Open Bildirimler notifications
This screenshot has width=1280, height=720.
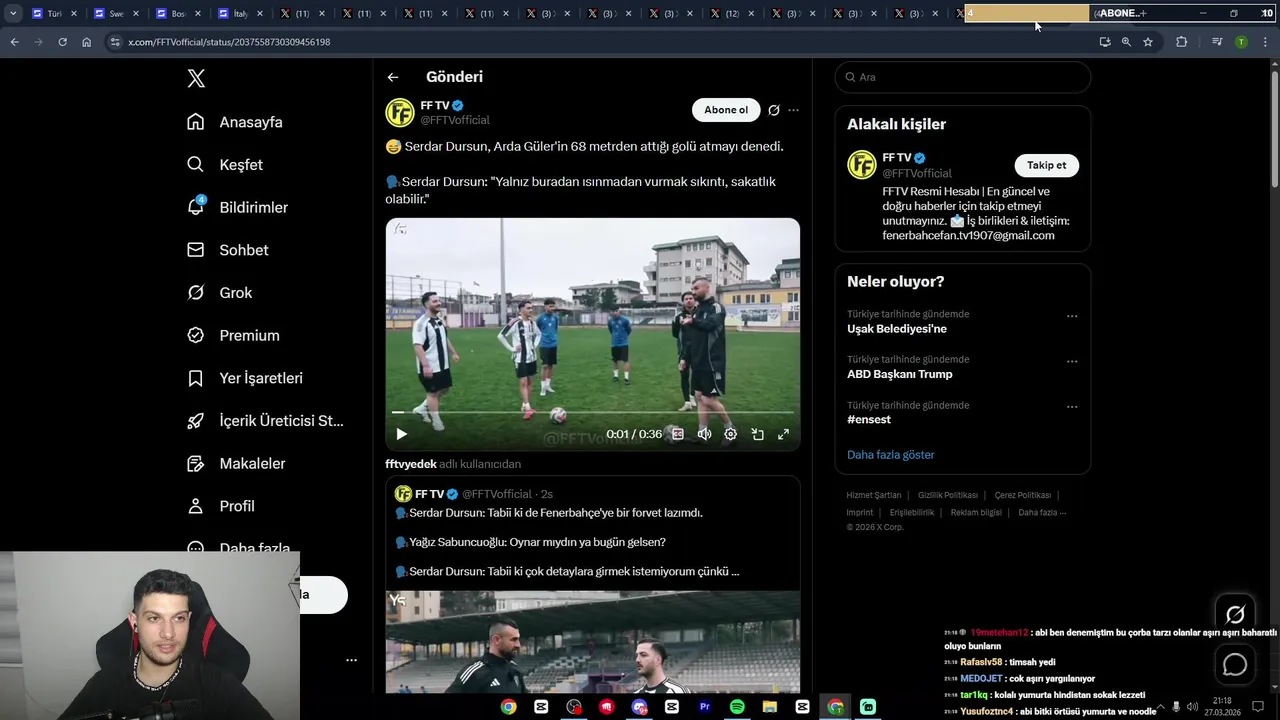(237, 207)
